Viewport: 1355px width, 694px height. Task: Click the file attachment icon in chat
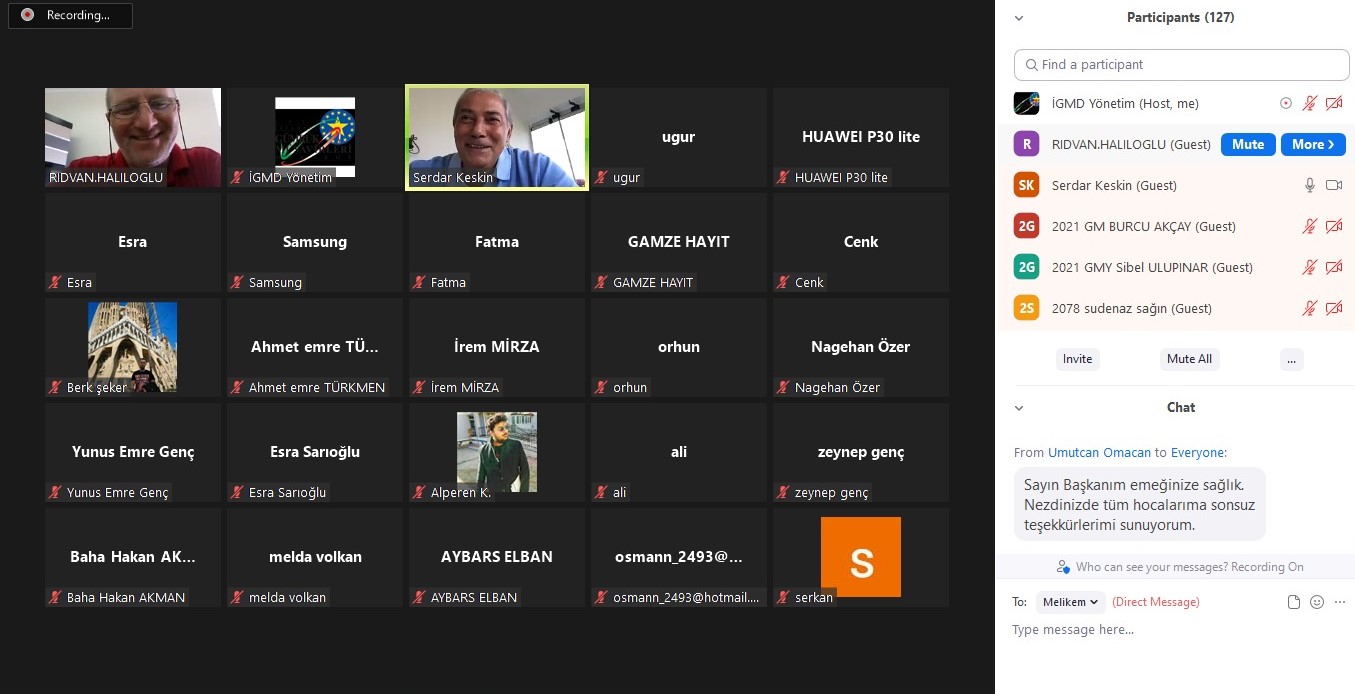(1294, 602)
